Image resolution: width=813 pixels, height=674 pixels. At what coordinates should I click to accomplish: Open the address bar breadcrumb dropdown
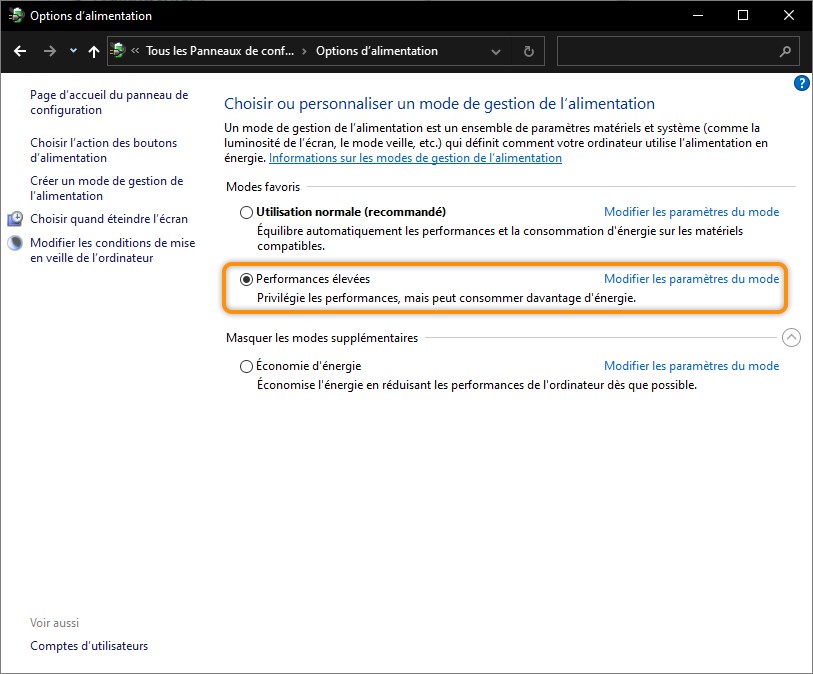point(496,51)
